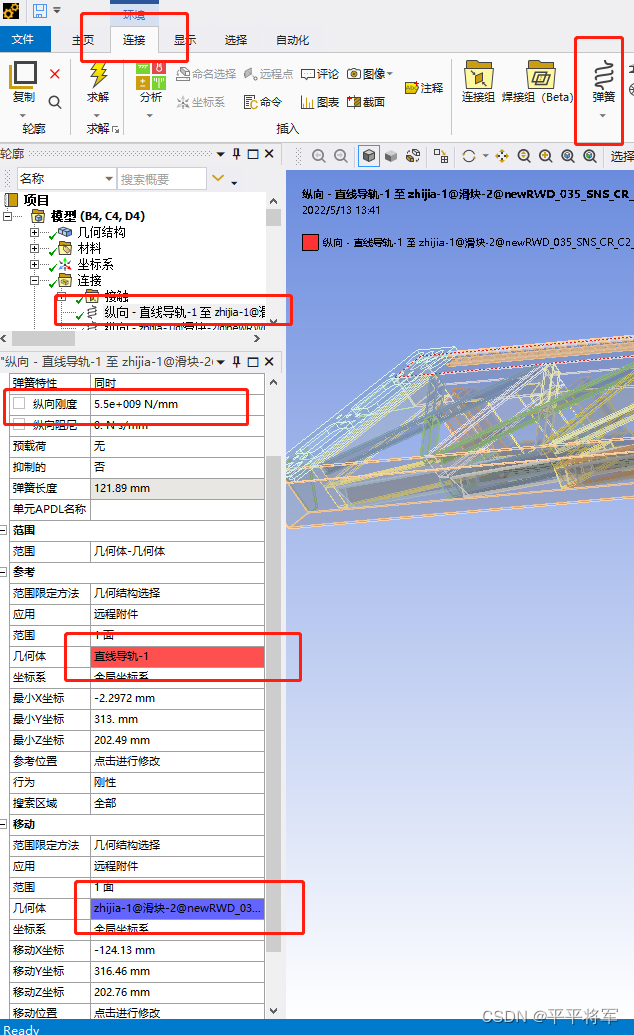
Task: Open the File (文件) menu
Action: 24,40
